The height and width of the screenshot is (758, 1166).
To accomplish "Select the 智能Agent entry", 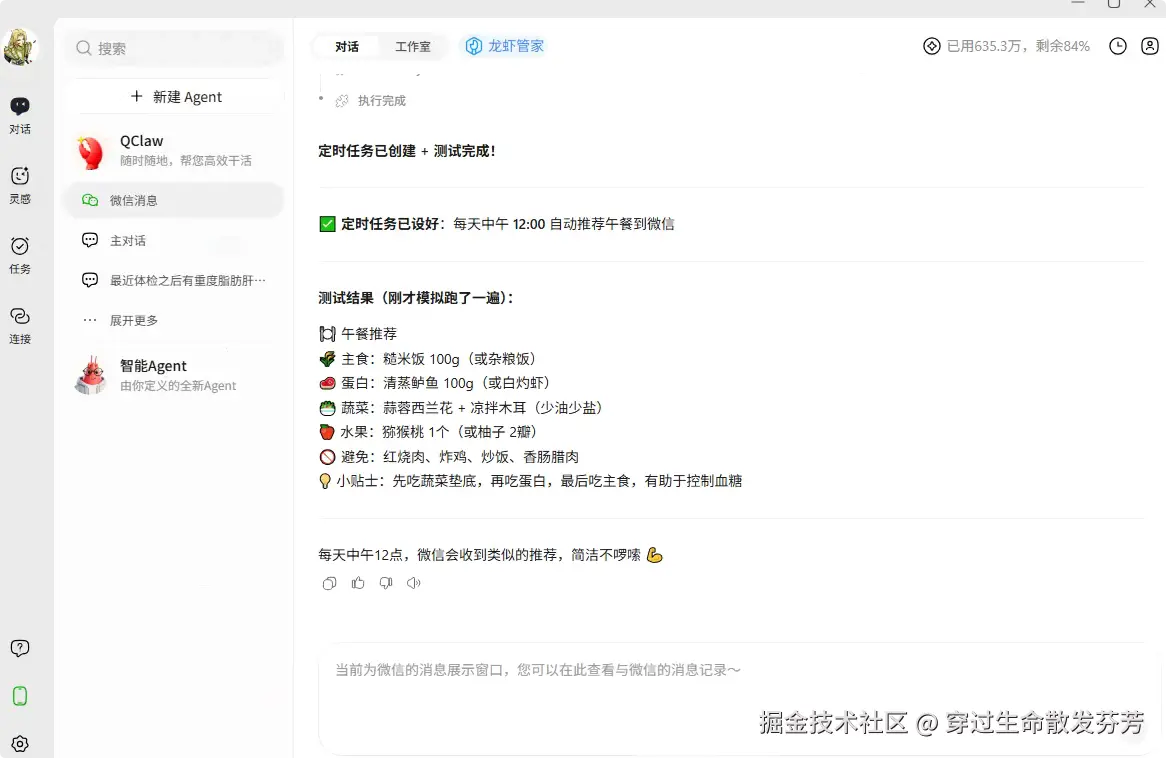I will (175, 375).
